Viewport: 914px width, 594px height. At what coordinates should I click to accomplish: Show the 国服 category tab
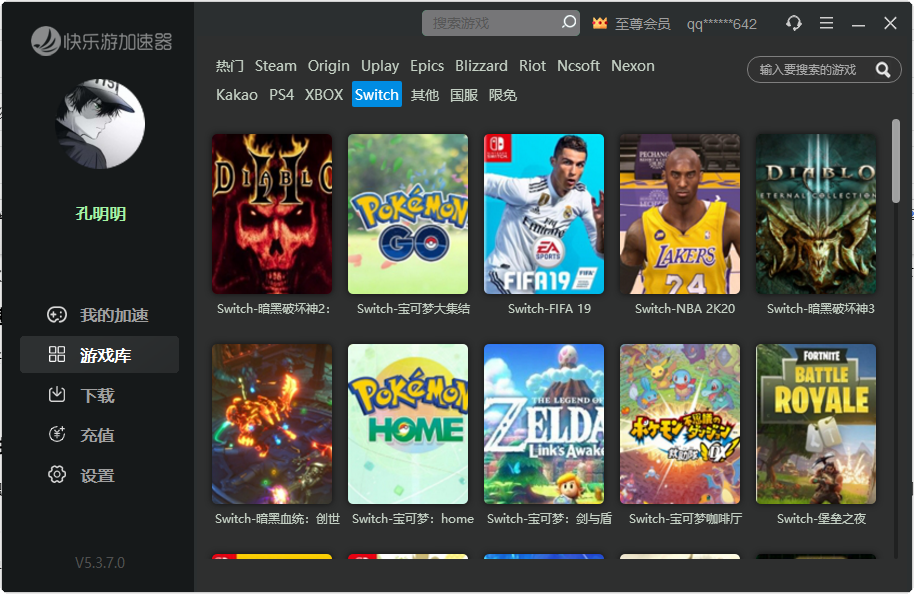pyautogui.click(x=464, y=94)
